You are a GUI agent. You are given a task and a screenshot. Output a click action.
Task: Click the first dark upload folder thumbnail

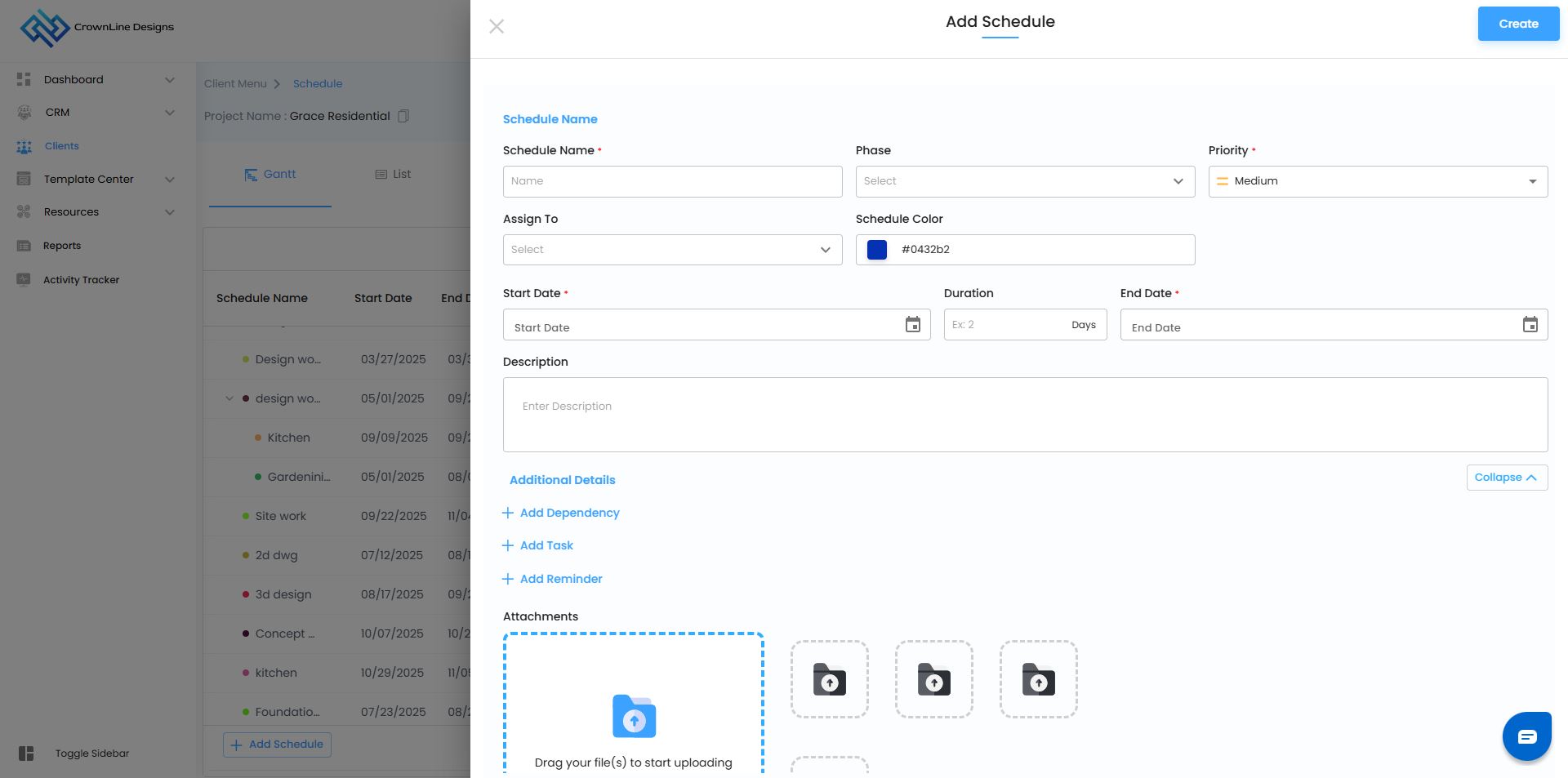830,679
